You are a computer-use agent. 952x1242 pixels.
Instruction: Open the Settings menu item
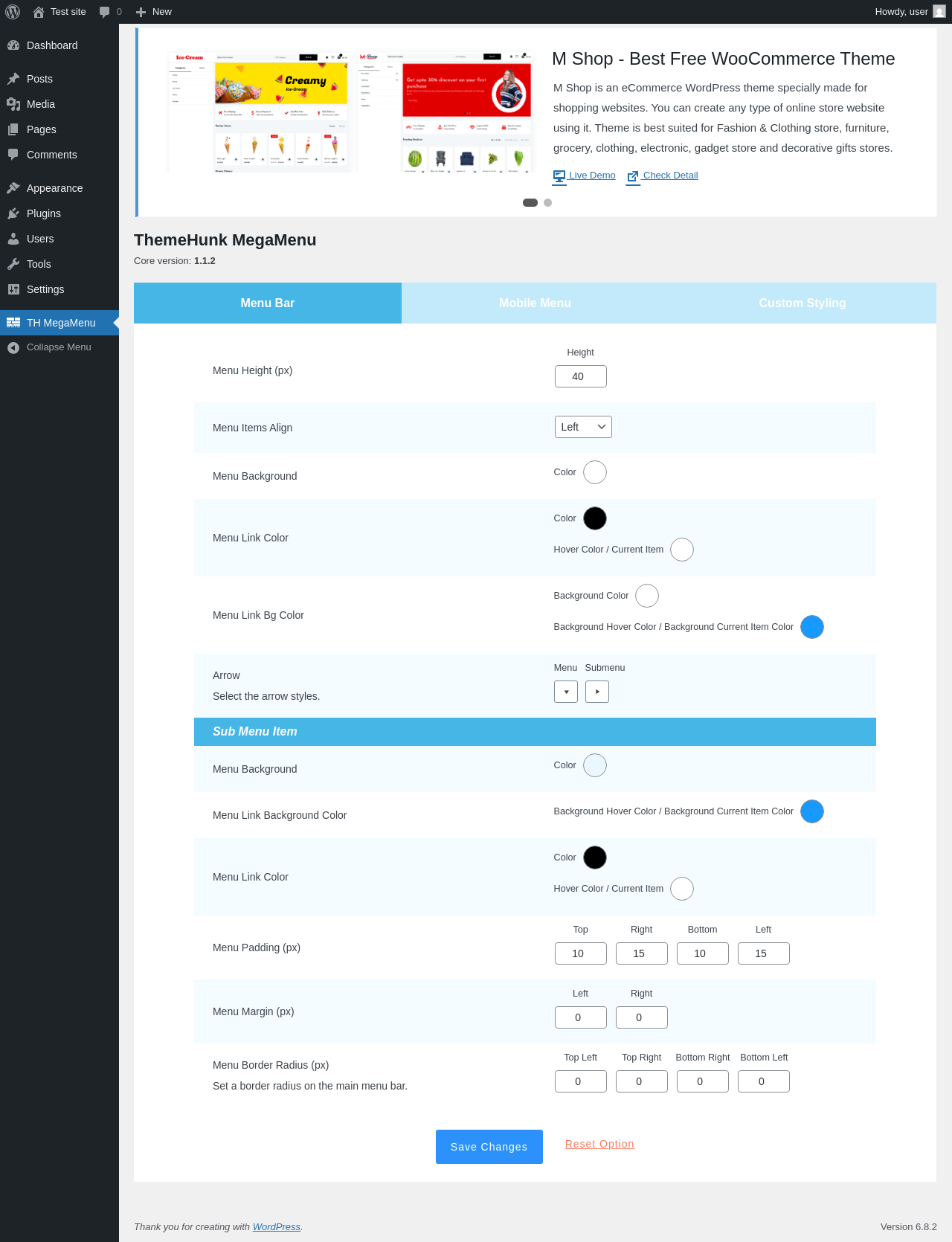coord(59,289)
